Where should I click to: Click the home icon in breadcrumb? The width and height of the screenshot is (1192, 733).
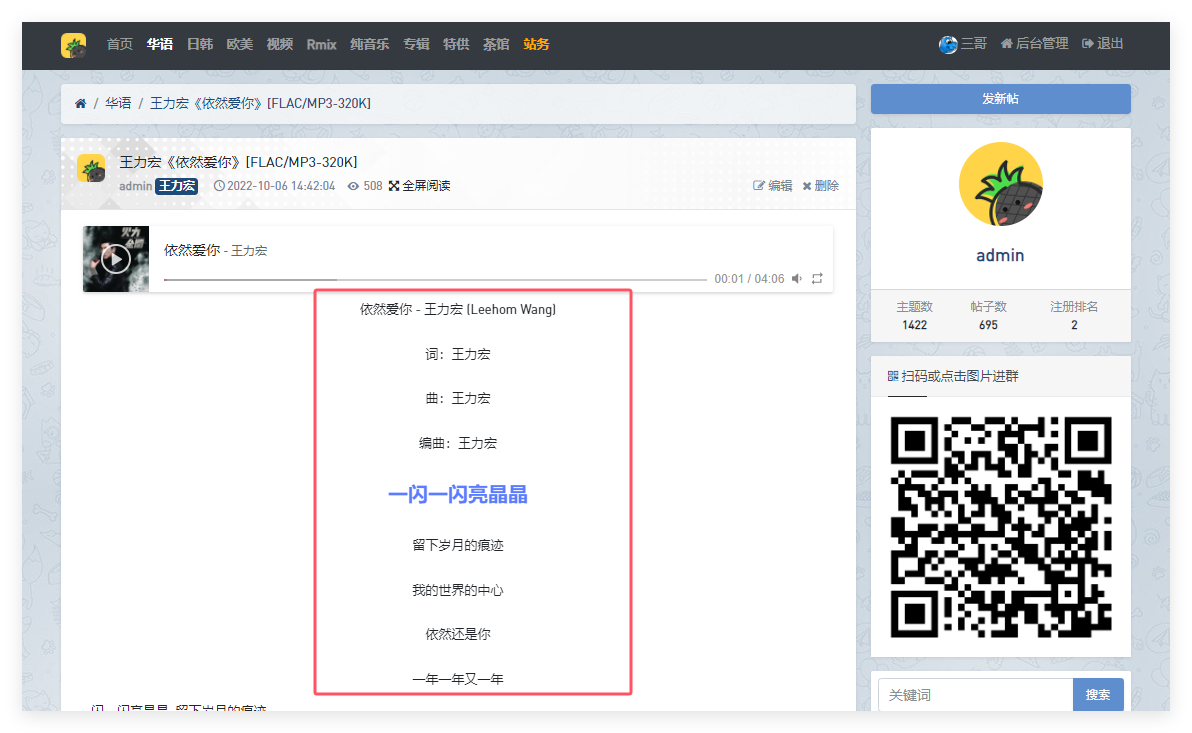pos(80,103)
